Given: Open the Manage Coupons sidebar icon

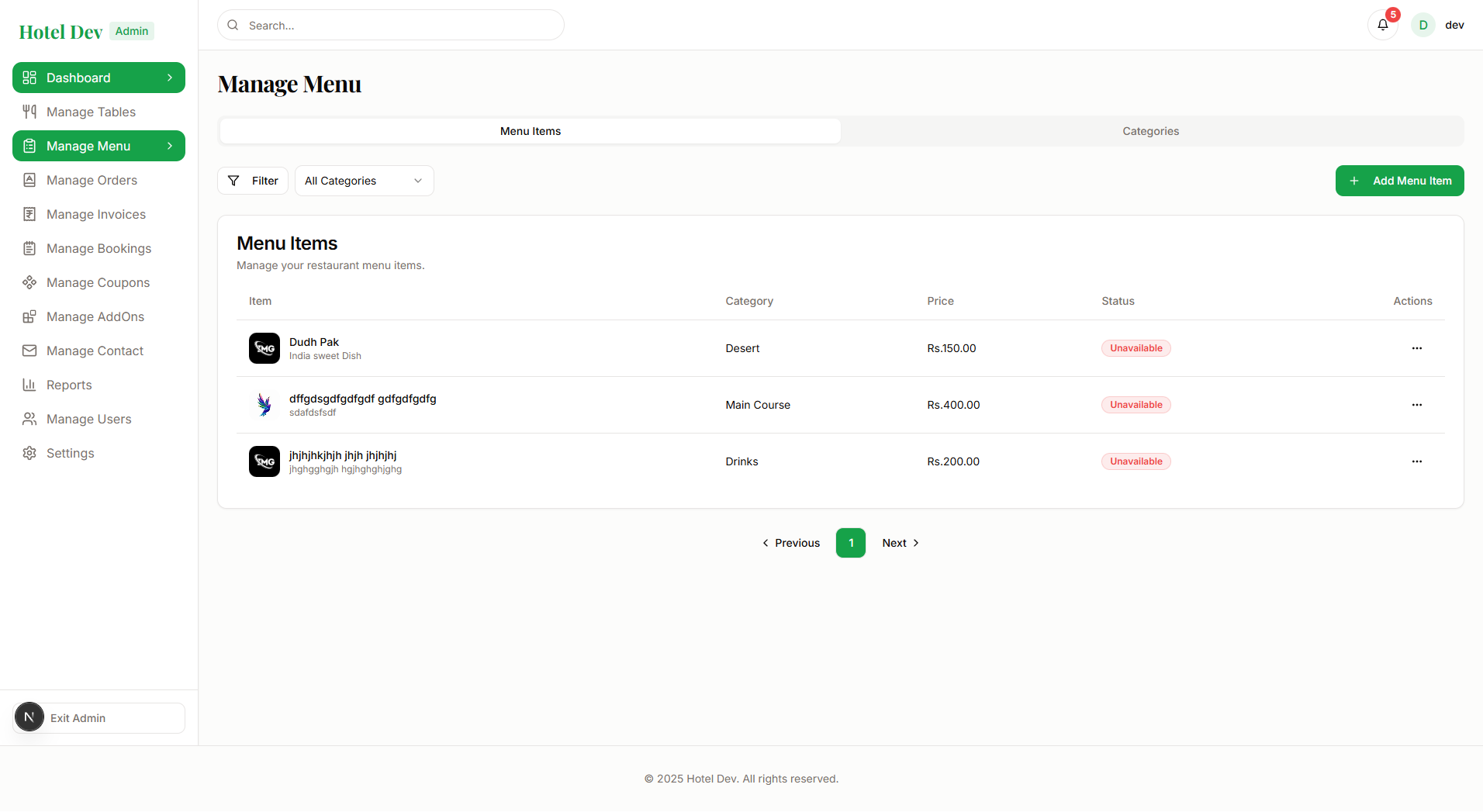Looking at the screenshot, I should (29, 282).
